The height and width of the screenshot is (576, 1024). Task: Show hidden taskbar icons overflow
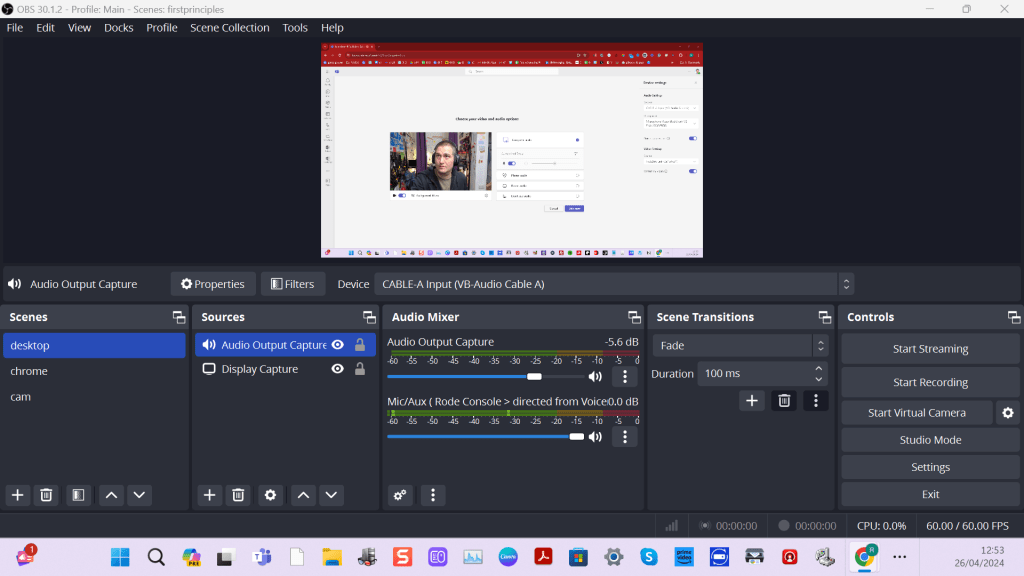[x=899, y=557]
